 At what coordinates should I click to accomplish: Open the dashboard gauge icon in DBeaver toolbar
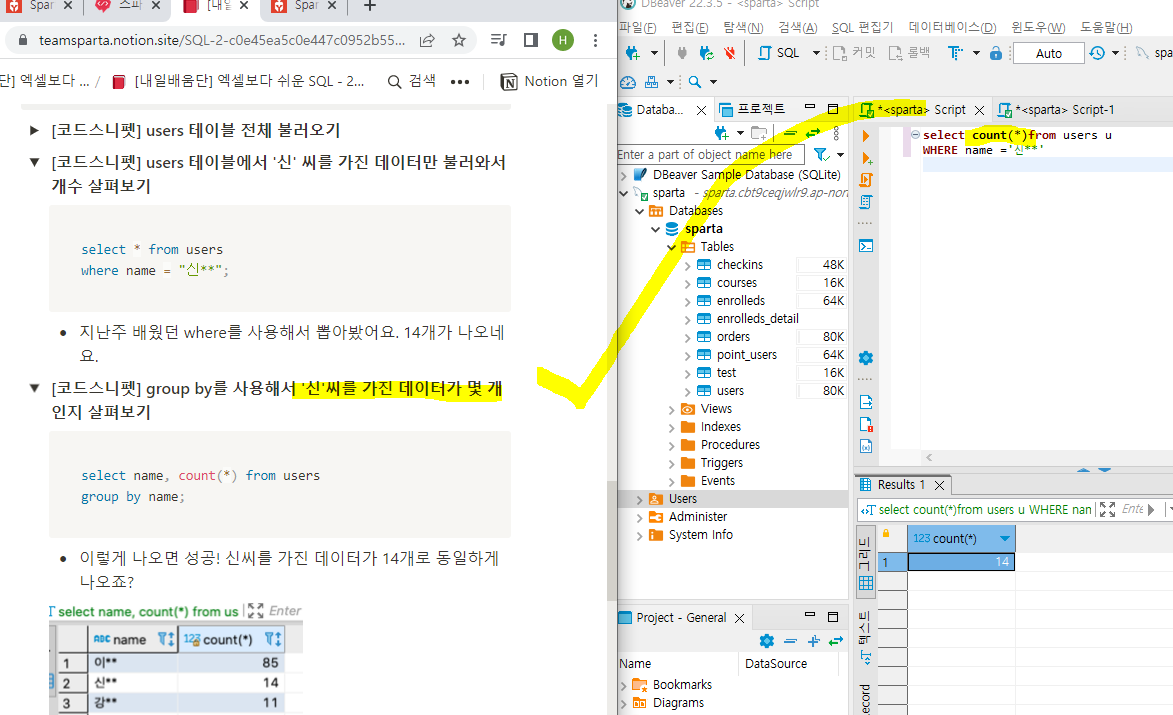(x=628, y=82)
